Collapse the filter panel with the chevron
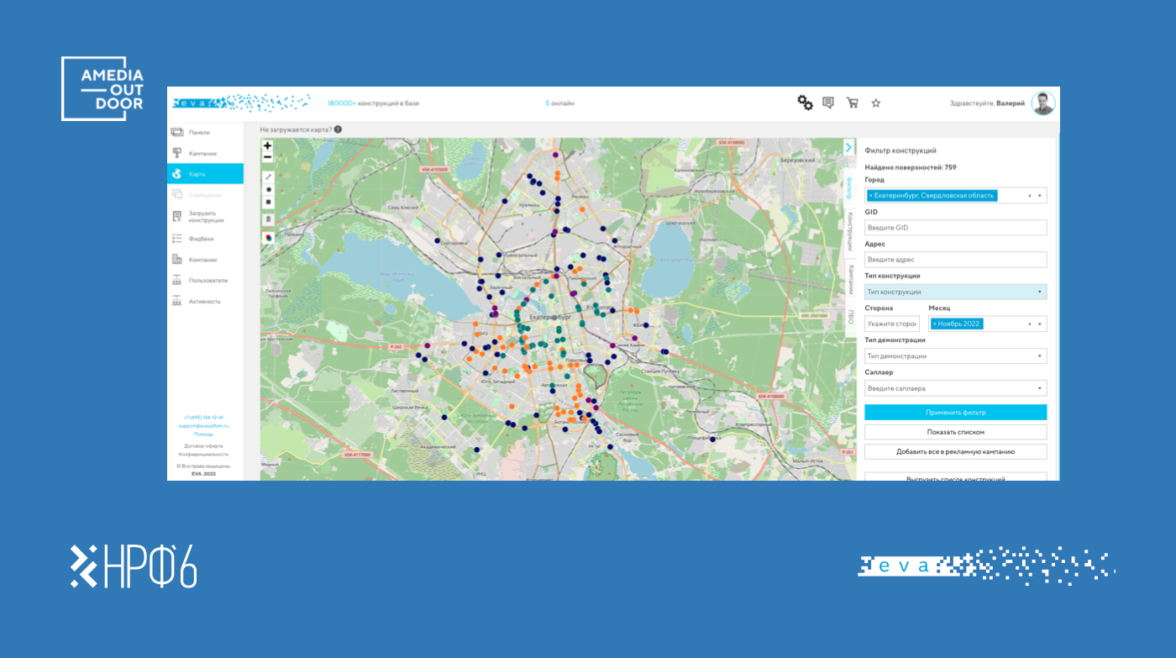The image size is (1176, 658). 849,148
